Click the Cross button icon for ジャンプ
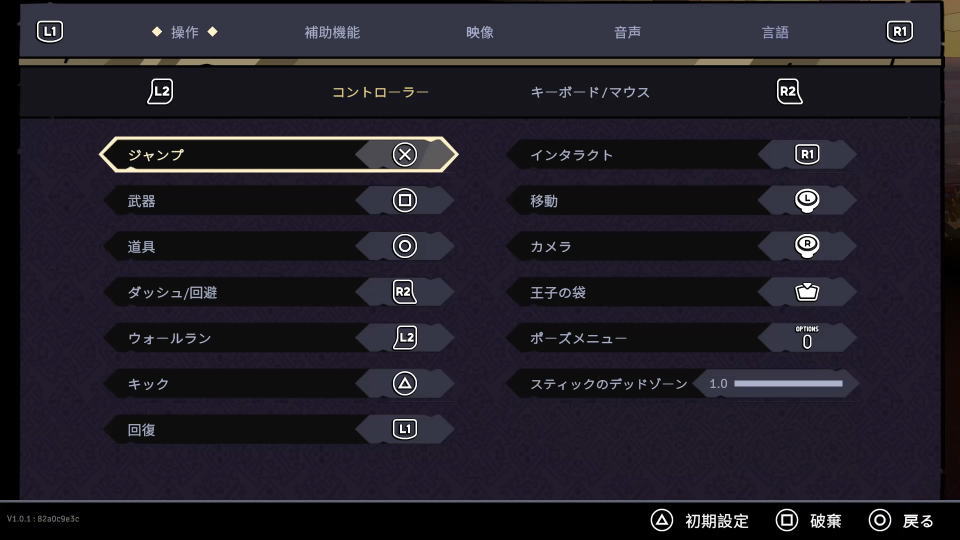 (405, 154)
